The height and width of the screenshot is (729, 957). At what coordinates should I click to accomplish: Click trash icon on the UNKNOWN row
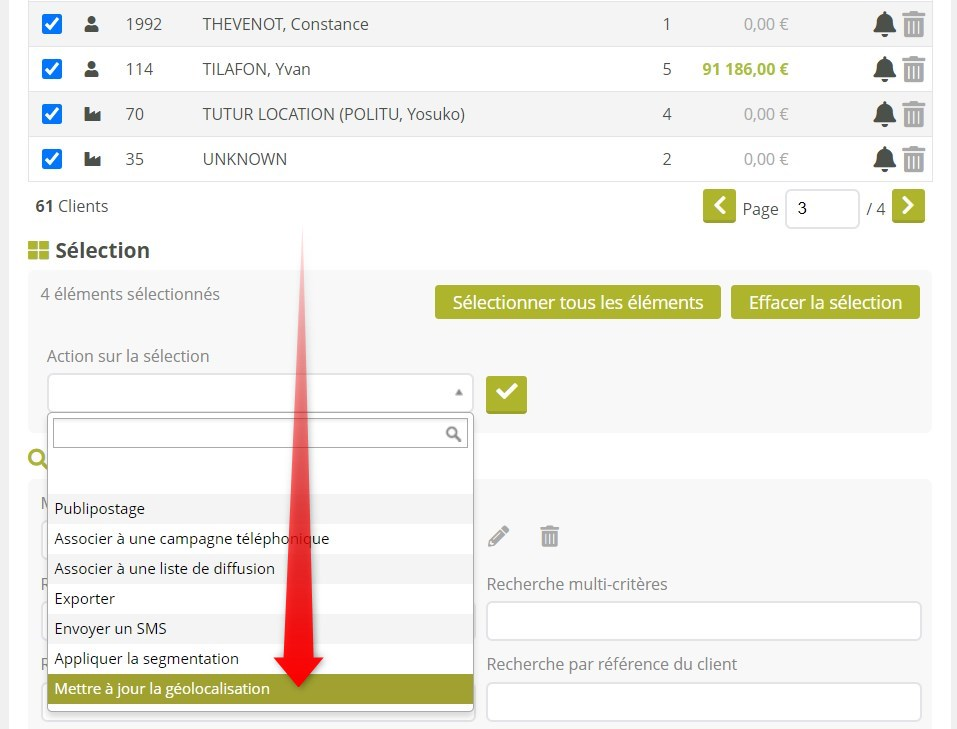[x=913, y=159]
